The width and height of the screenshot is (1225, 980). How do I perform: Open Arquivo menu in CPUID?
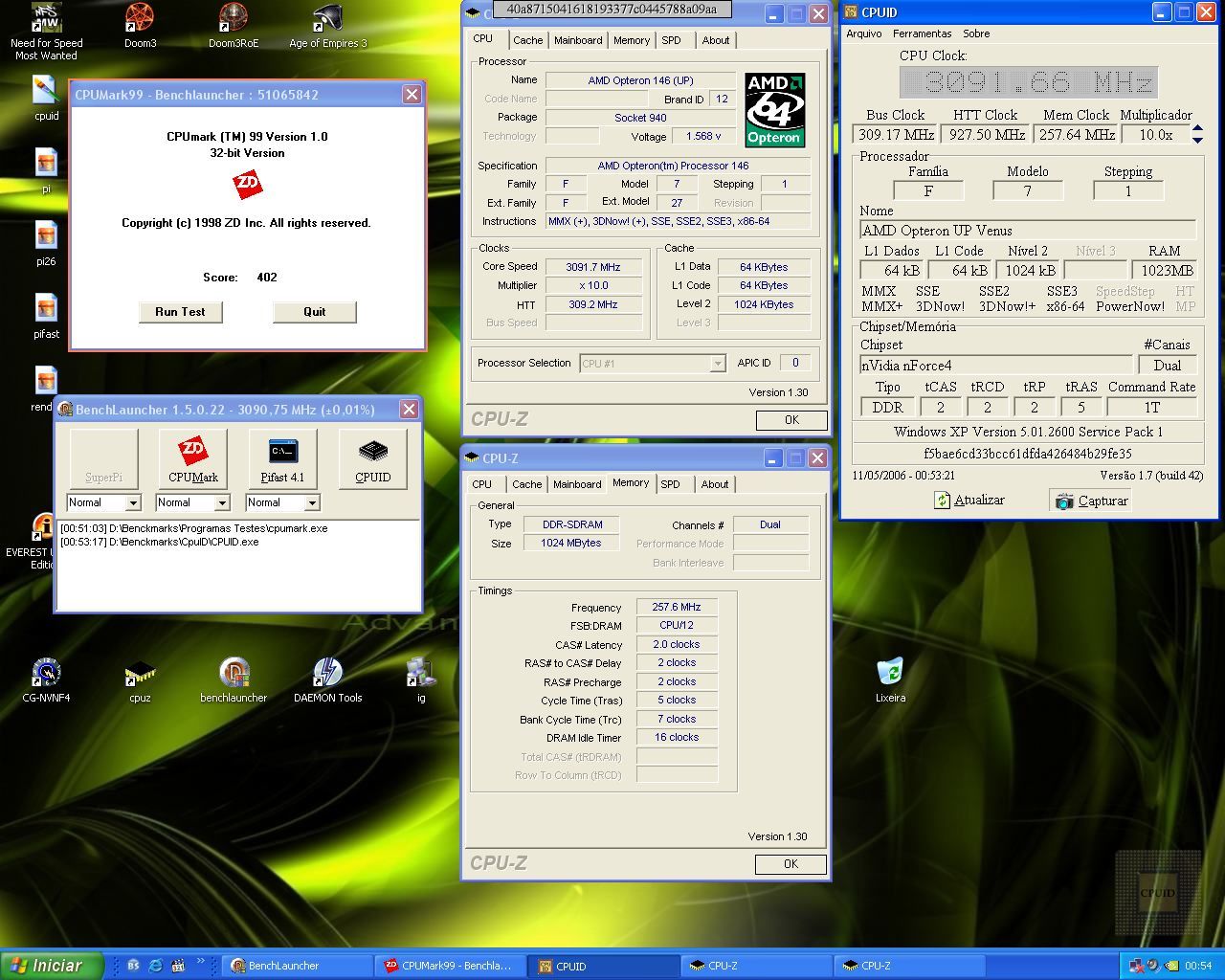[863, 33]
